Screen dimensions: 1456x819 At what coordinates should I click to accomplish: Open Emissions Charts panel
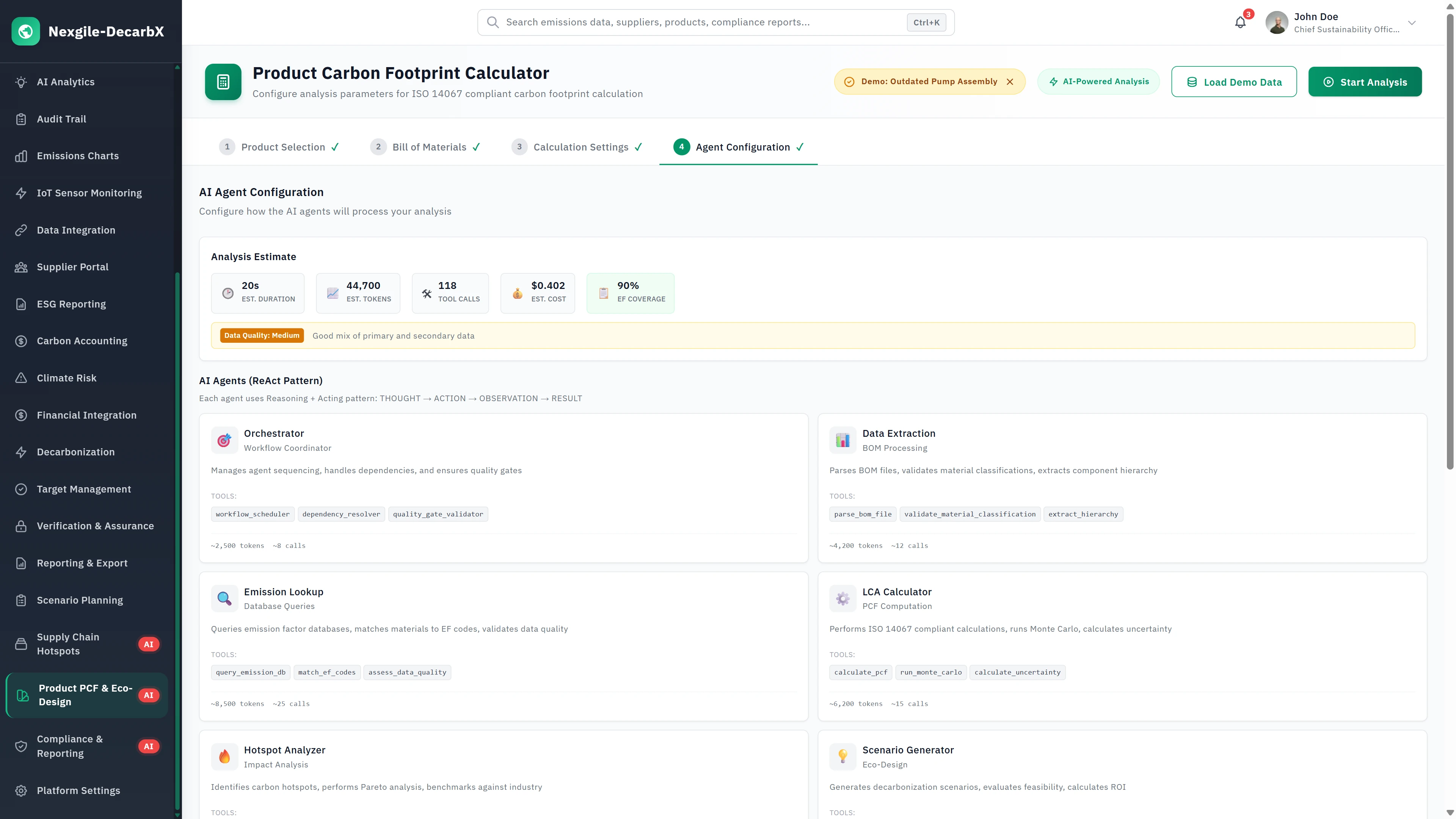click(77, 155)
